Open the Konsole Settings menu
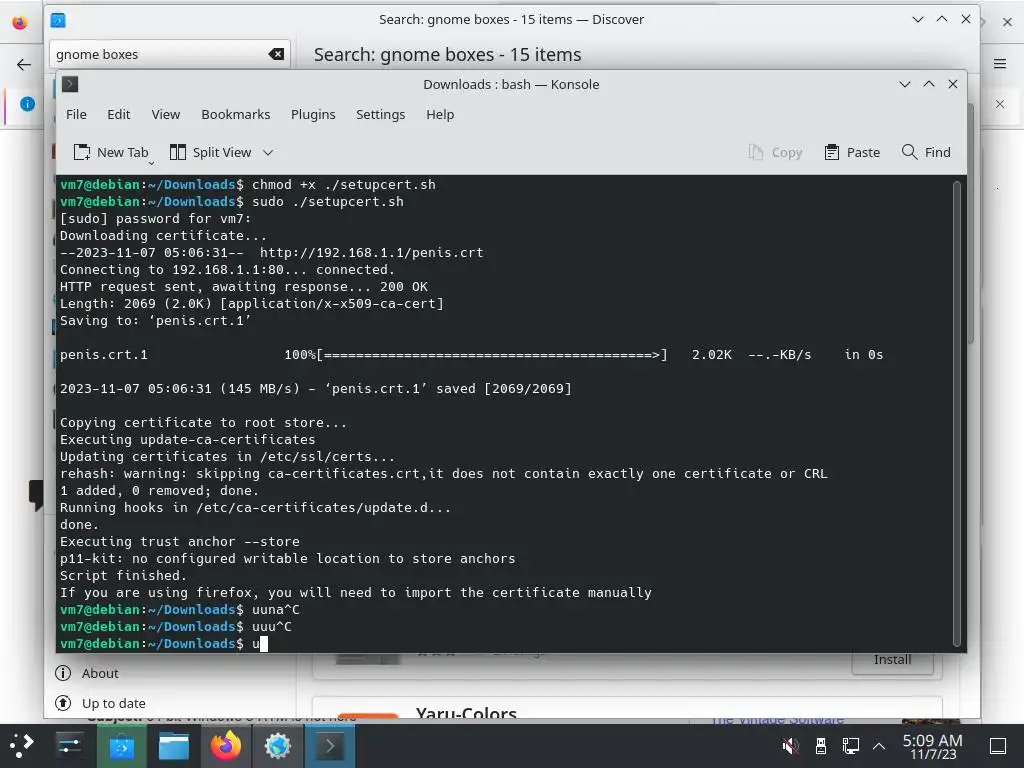The height and width of the screenshot is (768, 1024). 380,114
